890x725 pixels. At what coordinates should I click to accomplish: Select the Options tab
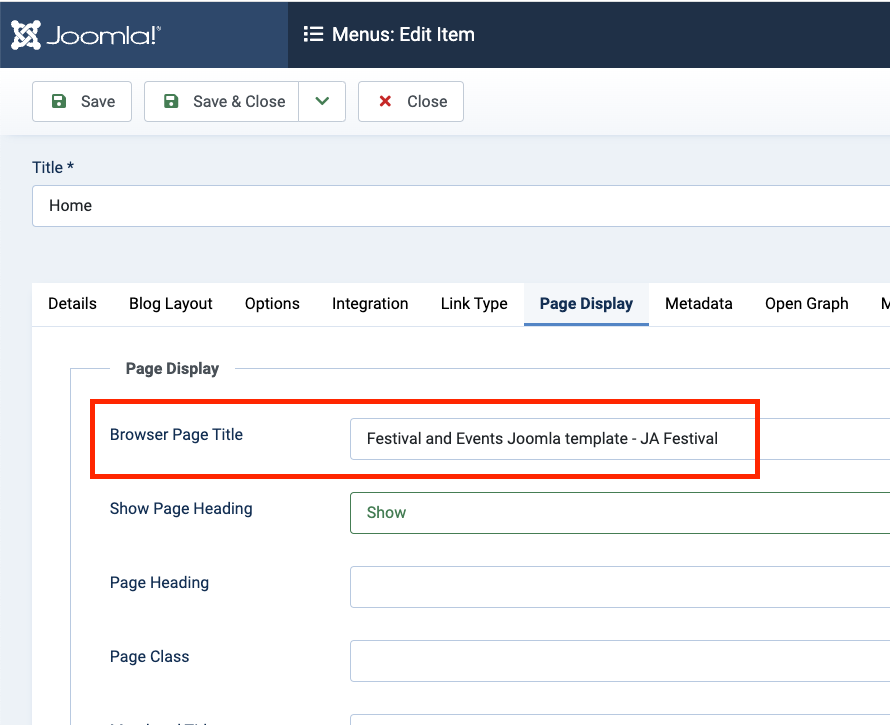(x=272, y=304)
